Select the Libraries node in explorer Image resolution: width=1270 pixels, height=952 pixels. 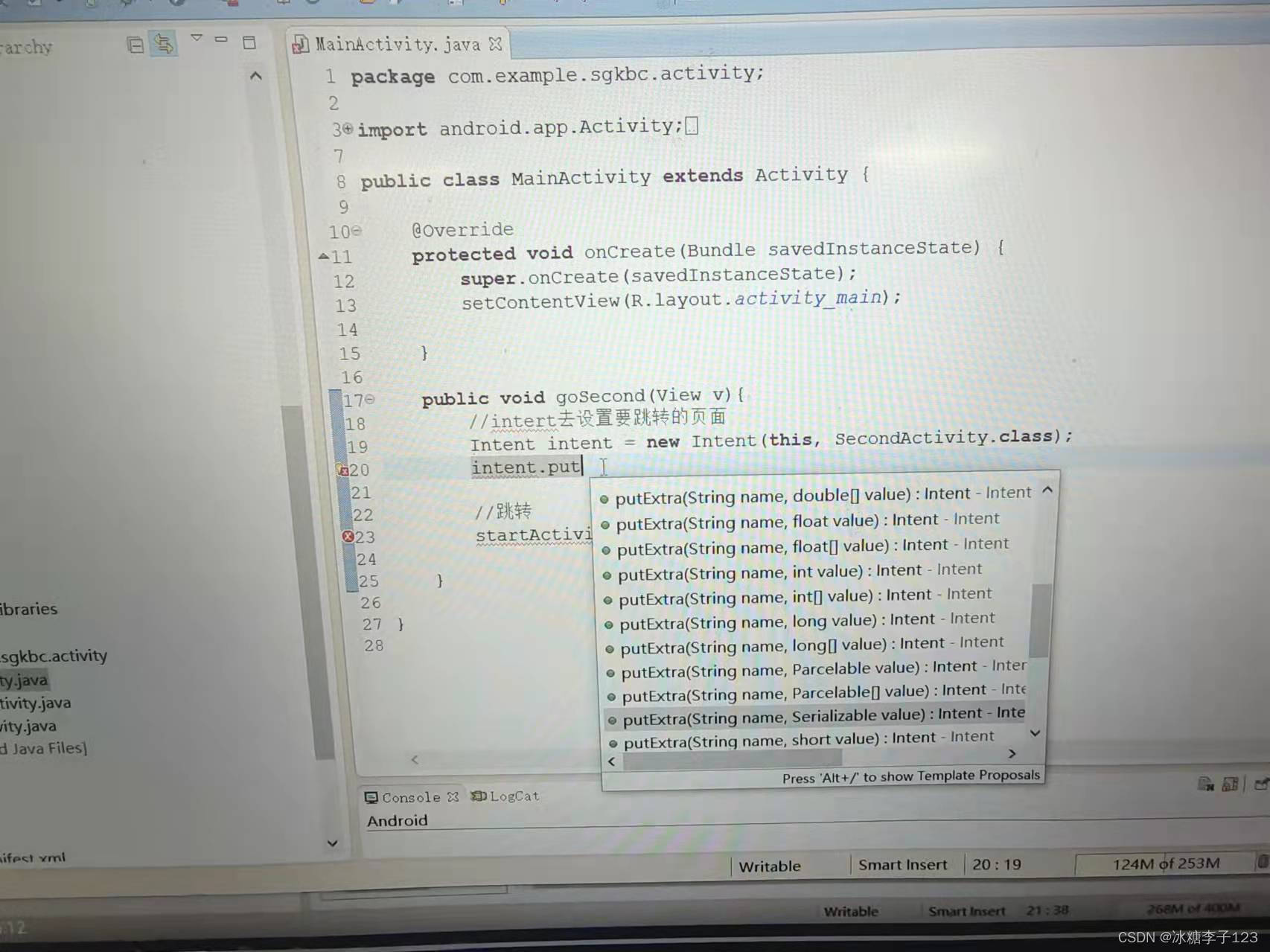click(29, 609)
